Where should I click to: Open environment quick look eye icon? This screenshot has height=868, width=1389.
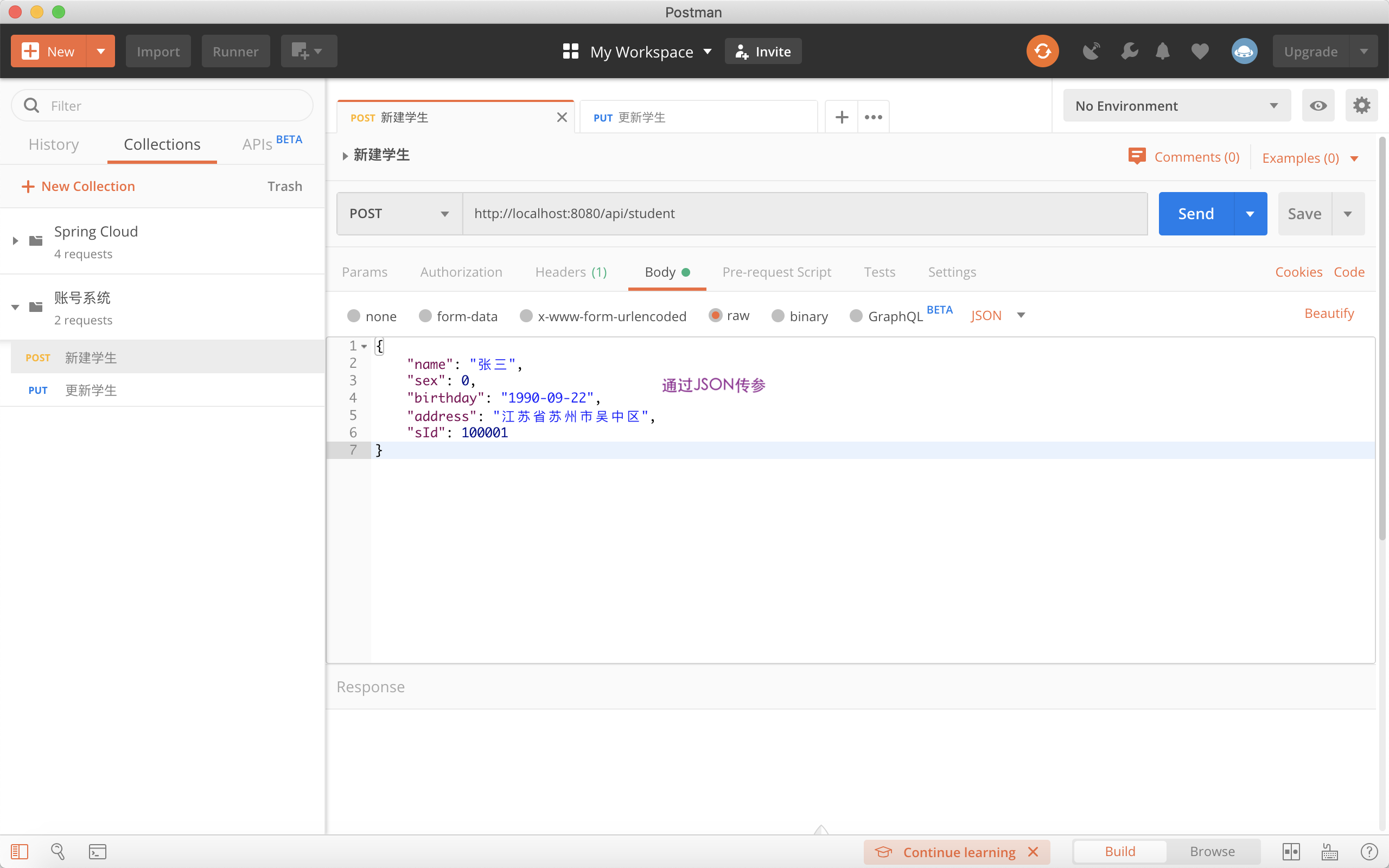point(1318,106)
